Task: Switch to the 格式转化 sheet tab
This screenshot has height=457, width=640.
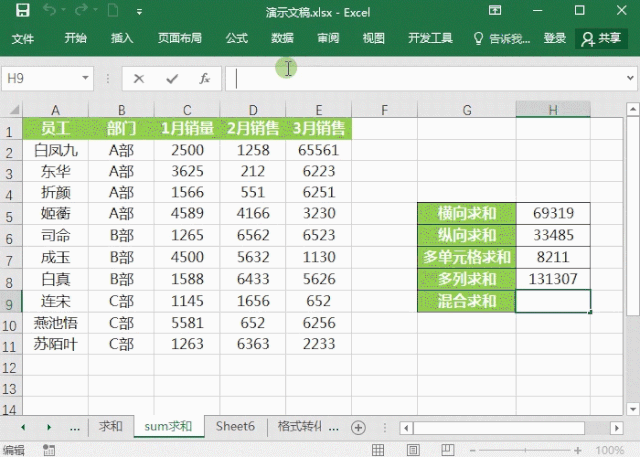Action: click(300, 426)
